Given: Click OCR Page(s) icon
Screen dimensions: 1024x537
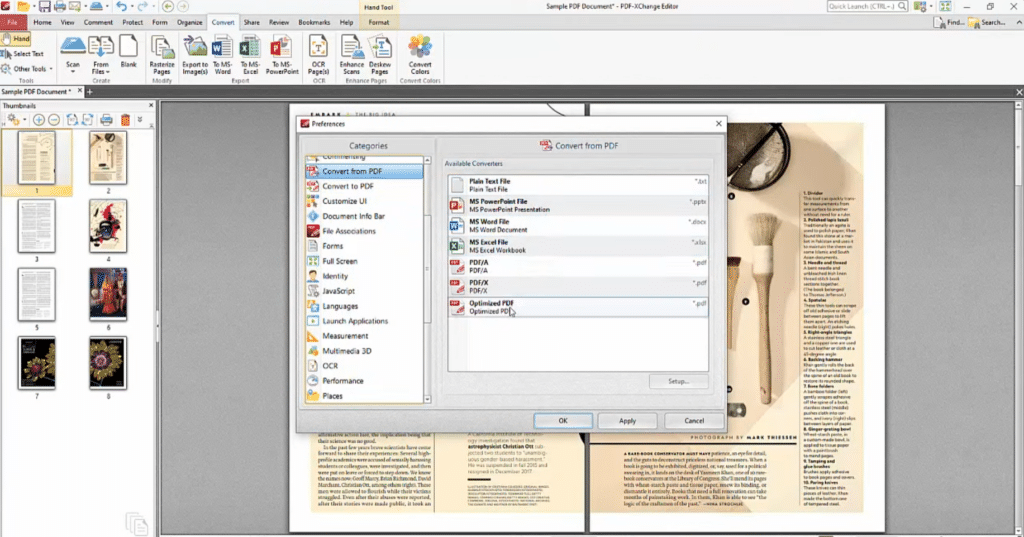Looking at the screenshot, I should (318, 55).
